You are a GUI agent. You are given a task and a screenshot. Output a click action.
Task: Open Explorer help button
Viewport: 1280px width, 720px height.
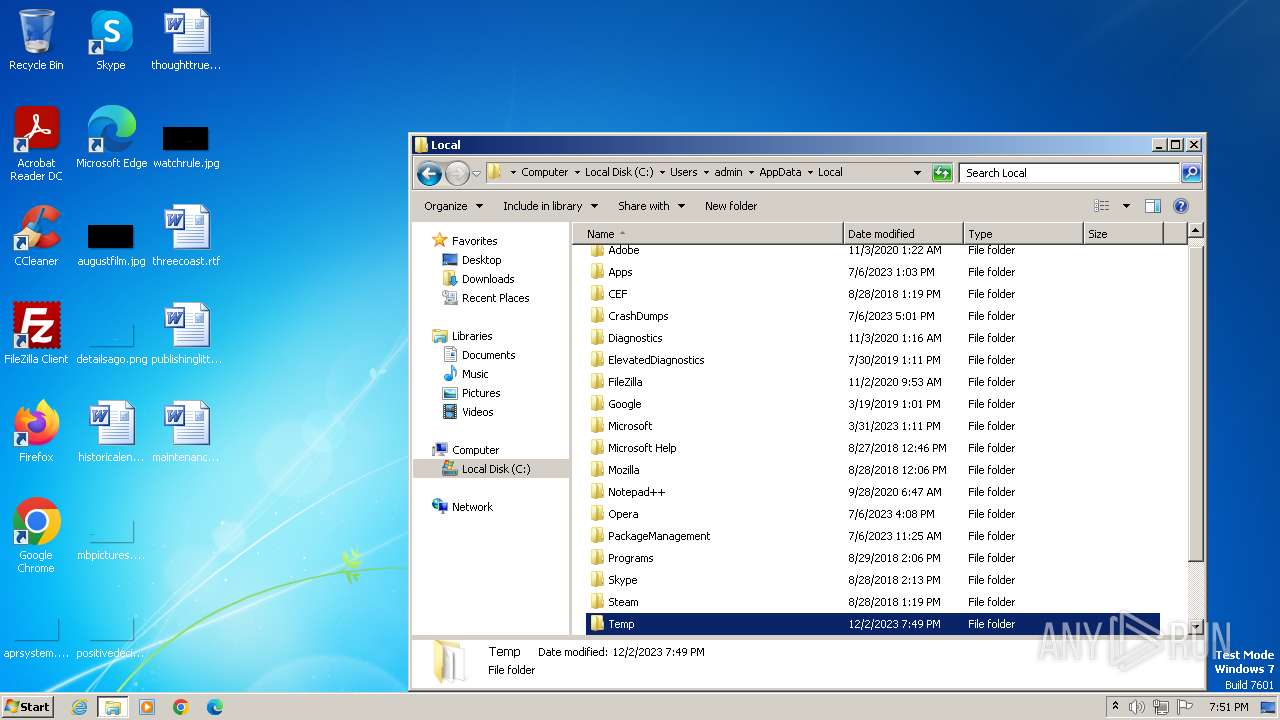pyautogui.click(x=1180, y=206)
